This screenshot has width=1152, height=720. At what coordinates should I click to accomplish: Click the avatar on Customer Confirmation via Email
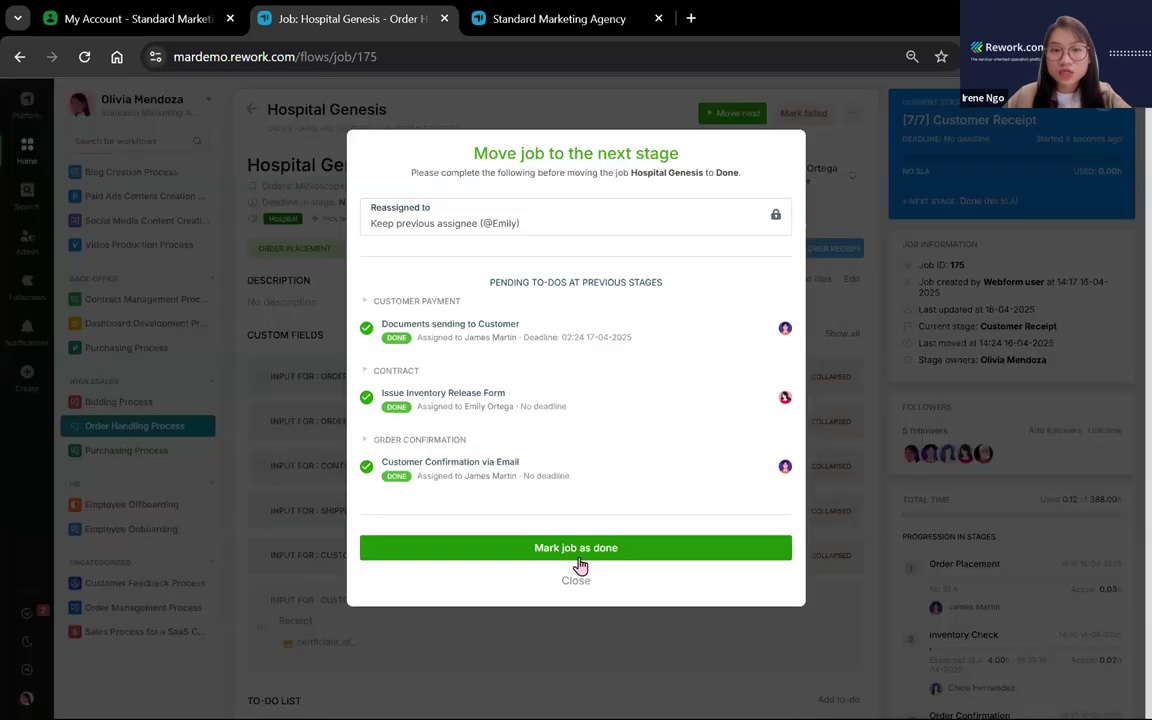pos(785,467)
